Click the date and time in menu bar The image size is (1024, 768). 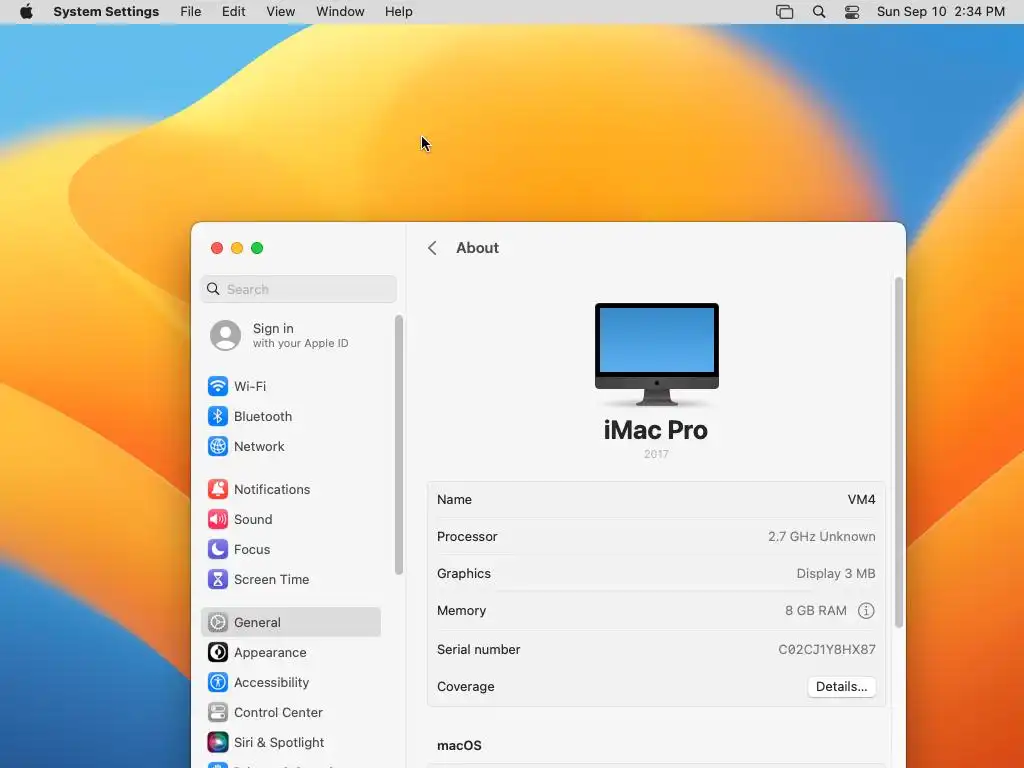tap(940, 12)
